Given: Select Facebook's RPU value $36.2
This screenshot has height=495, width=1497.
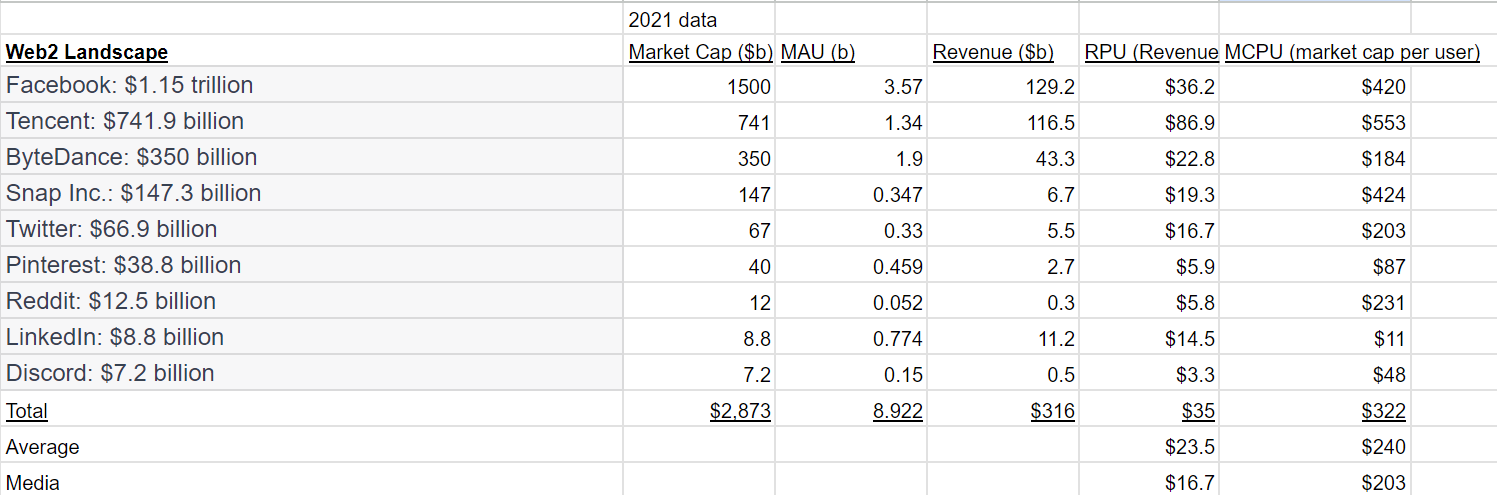Looking at the screenshot, I should pyautogui.click(x=1190, y=87).
